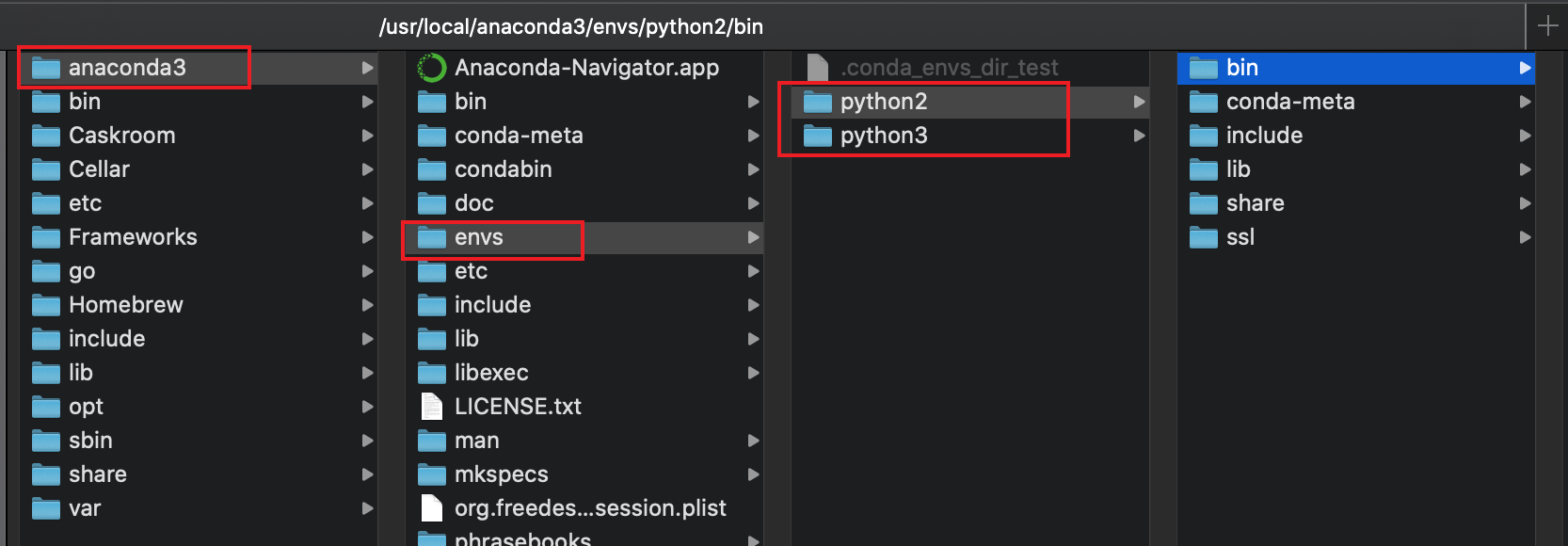Screen dimensions: 1568x546
Task: Select the anaconda3 folder
Action: [199, 68]
